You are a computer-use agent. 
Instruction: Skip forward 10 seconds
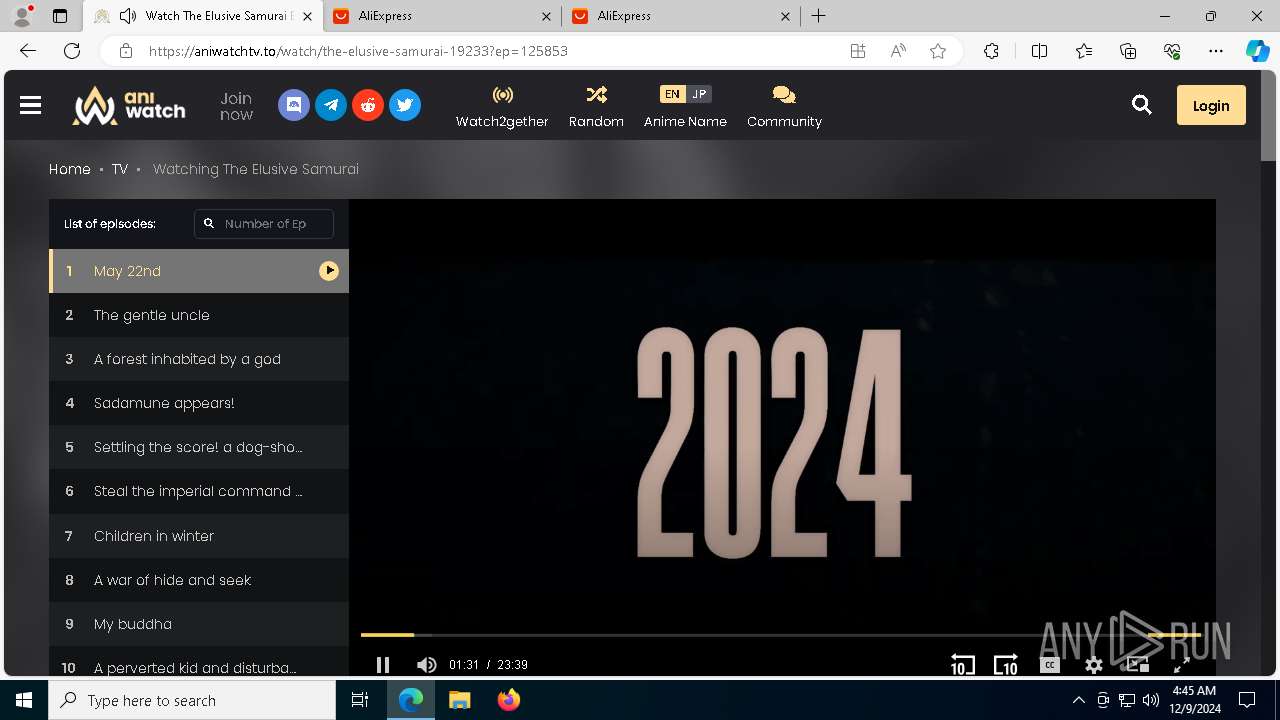click(x=1005, y=665)
